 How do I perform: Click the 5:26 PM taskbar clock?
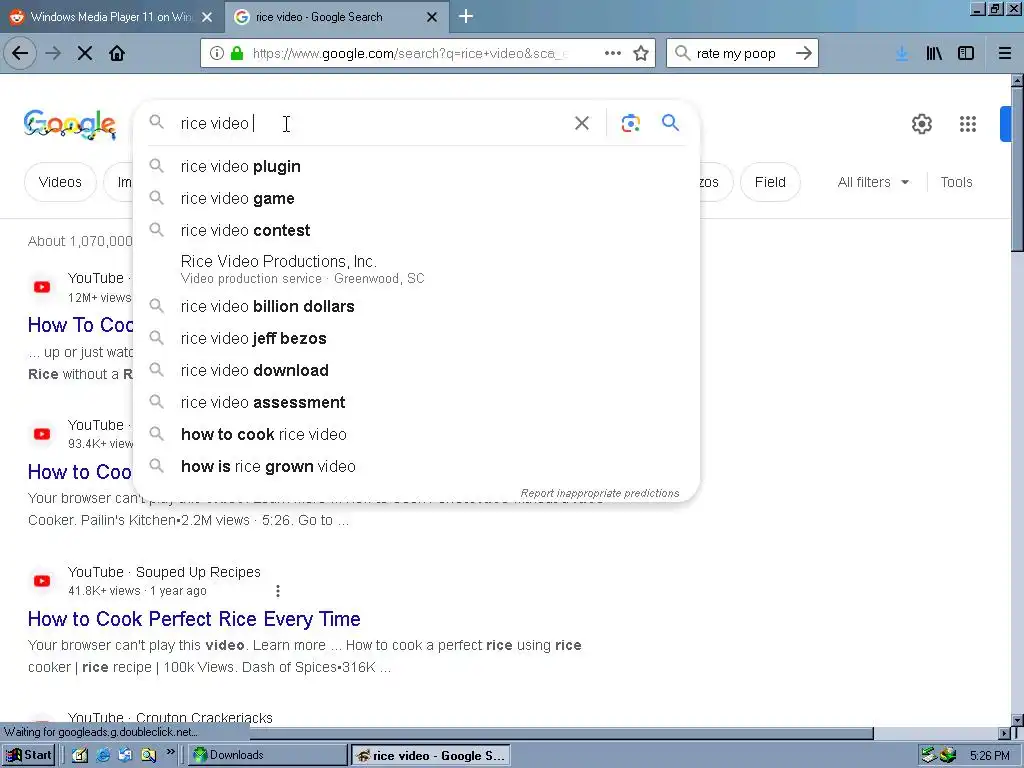coord(989,756)
